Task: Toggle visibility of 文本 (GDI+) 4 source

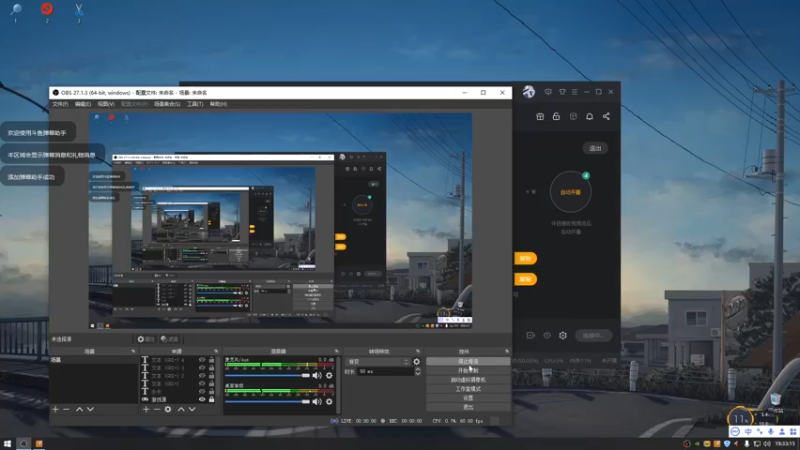Action: (x=202, y=360)
